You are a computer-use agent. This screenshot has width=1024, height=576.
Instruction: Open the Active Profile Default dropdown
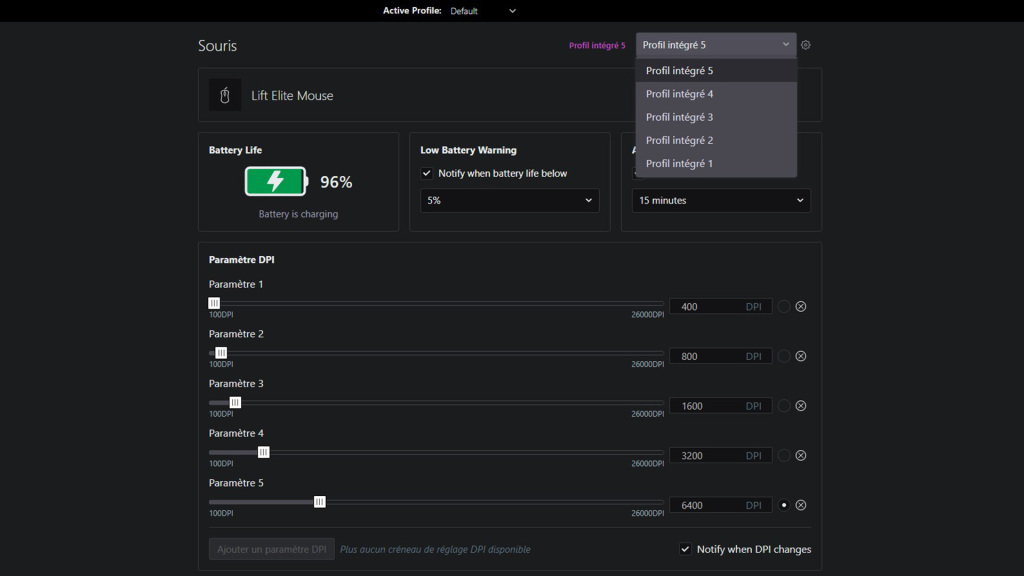click(483, 10)
